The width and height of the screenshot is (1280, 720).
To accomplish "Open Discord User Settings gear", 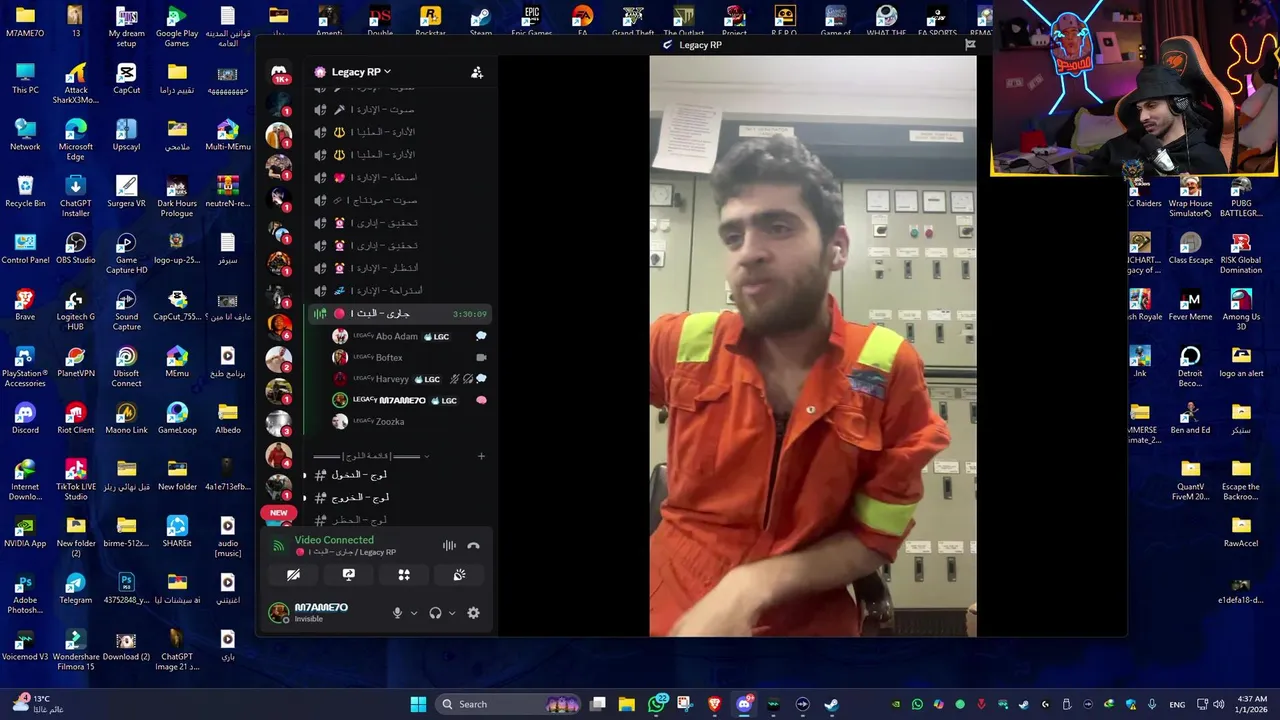I will click(474, 613).
